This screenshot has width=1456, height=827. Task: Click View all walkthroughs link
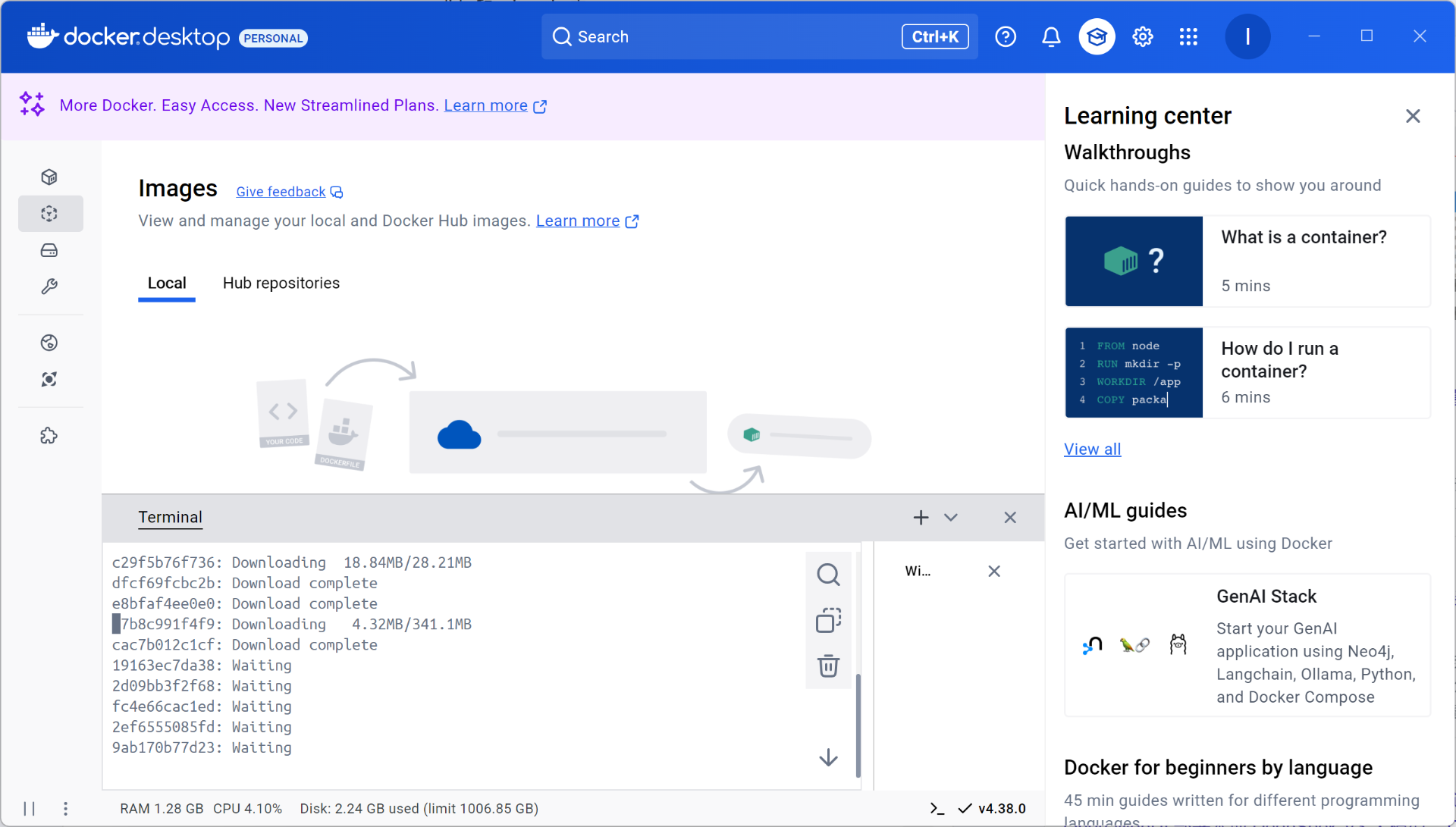pos(1092,449)
